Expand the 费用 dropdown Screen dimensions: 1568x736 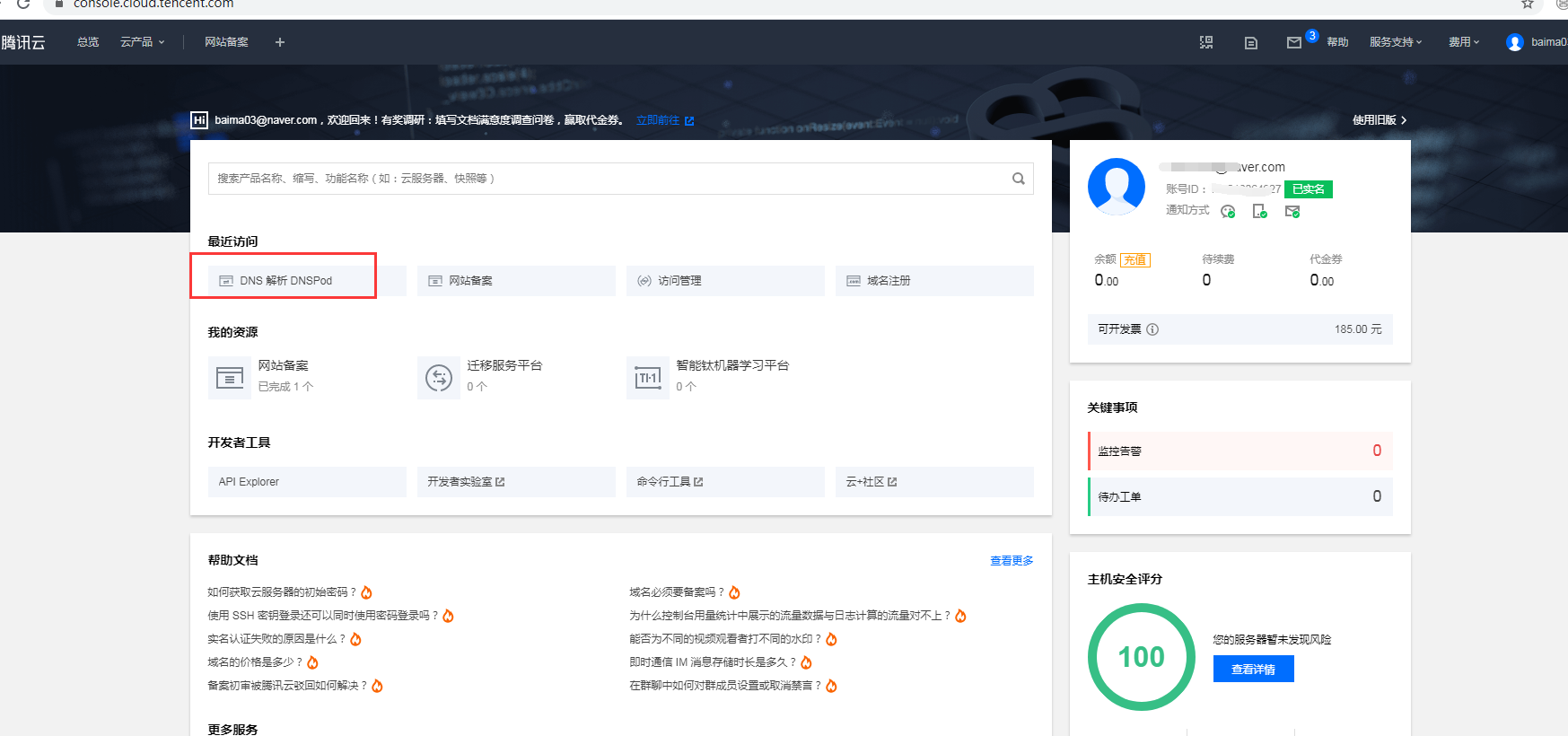click(x=1463, y=42)
